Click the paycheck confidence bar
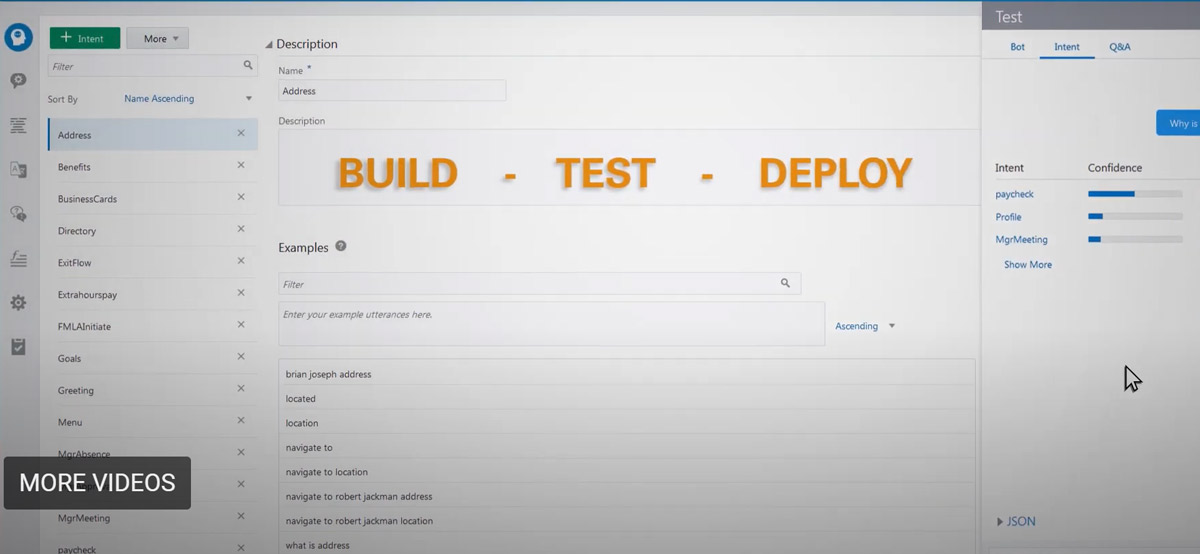The width and height of the screenshot is (1200, 554). point(1135,194)
